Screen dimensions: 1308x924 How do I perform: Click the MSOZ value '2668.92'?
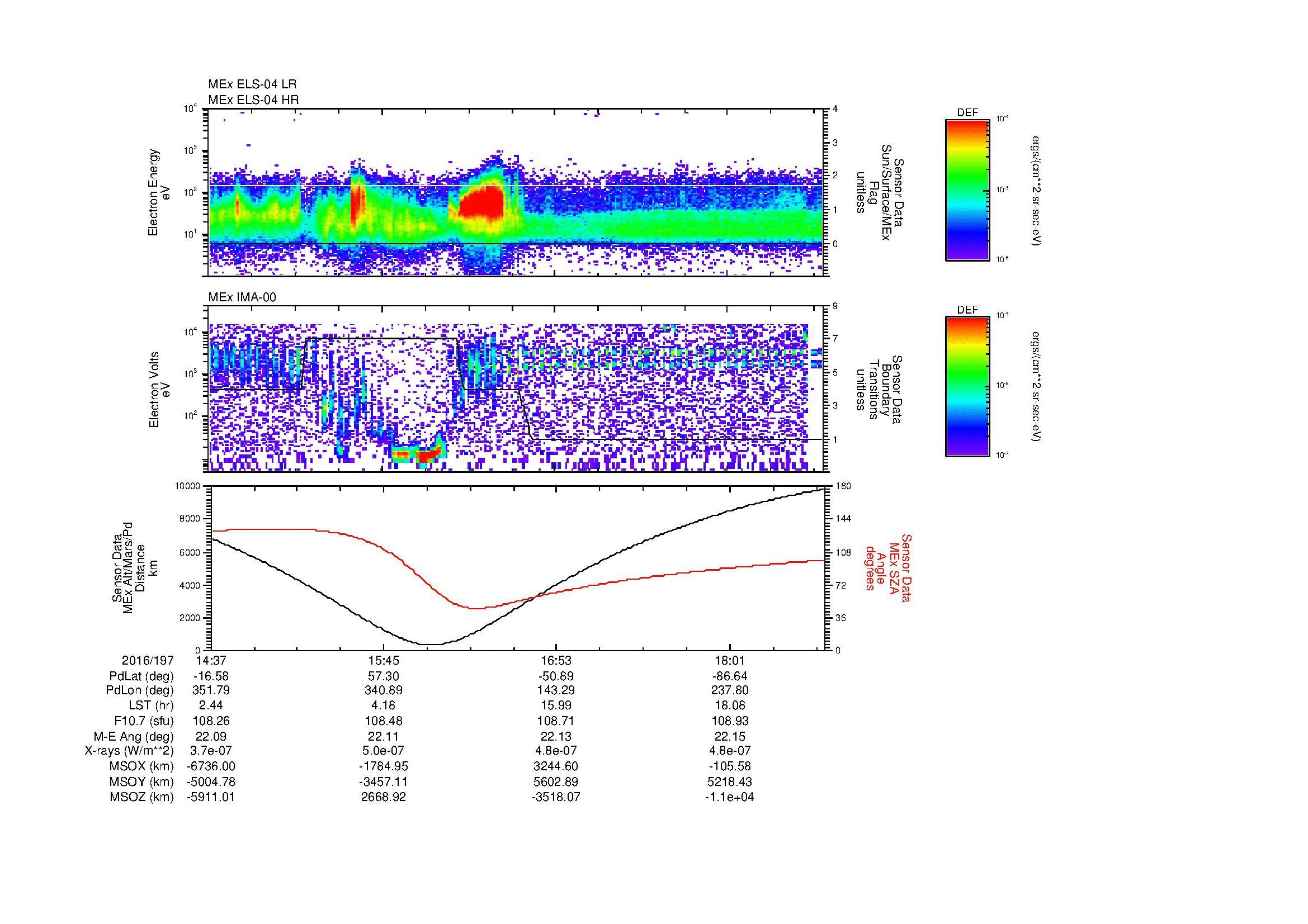384,797
